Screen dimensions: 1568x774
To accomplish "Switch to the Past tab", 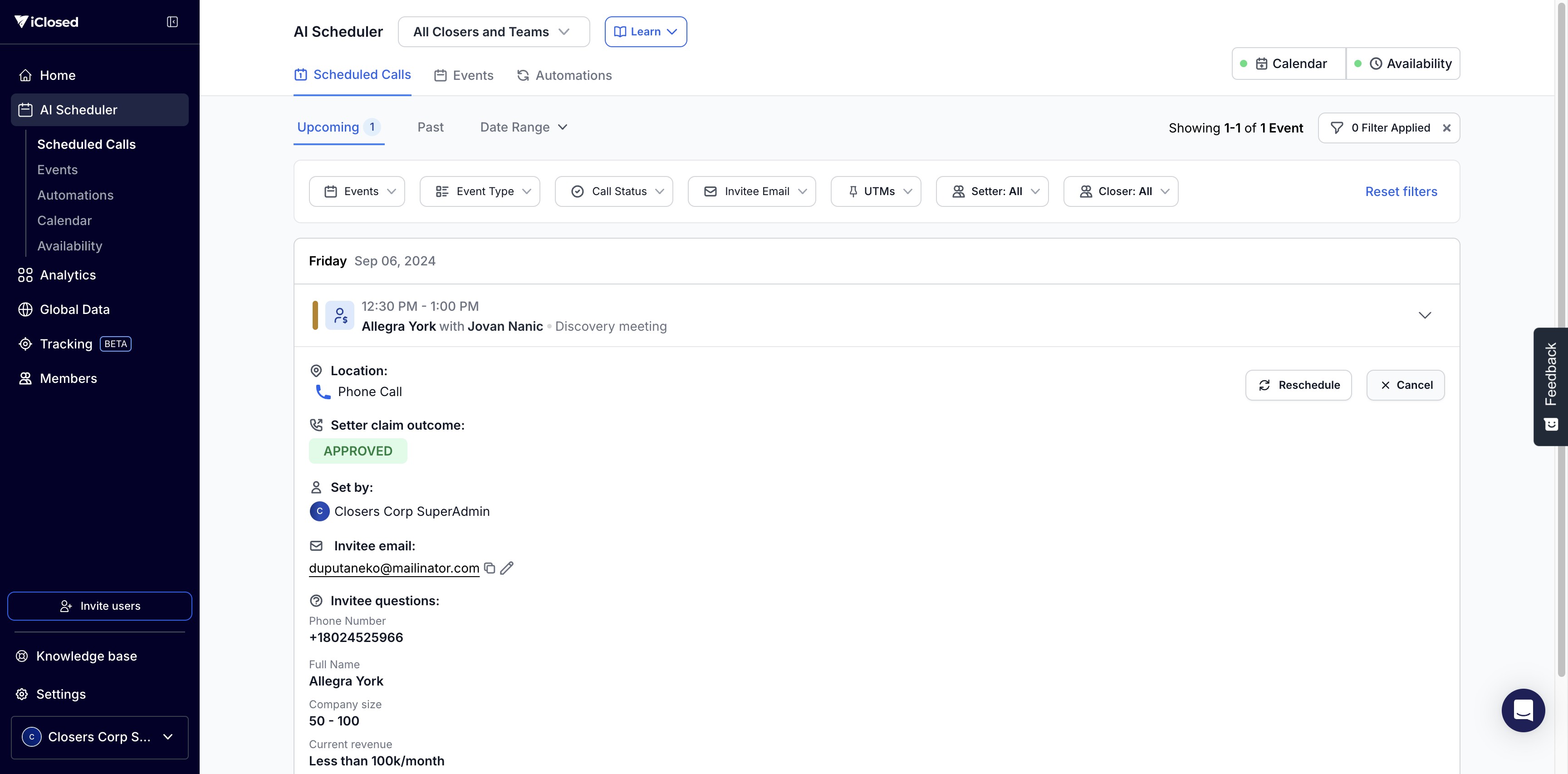I will point(431,127).
